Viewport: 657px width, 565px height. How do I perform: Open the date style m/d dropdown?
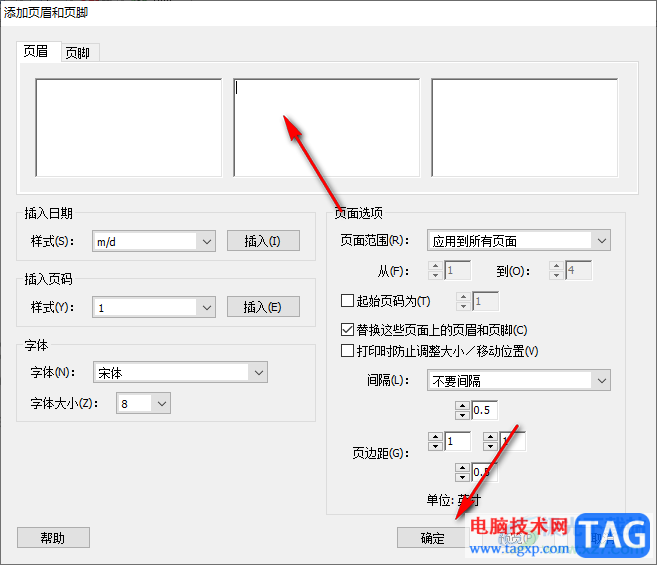point(154,241)
